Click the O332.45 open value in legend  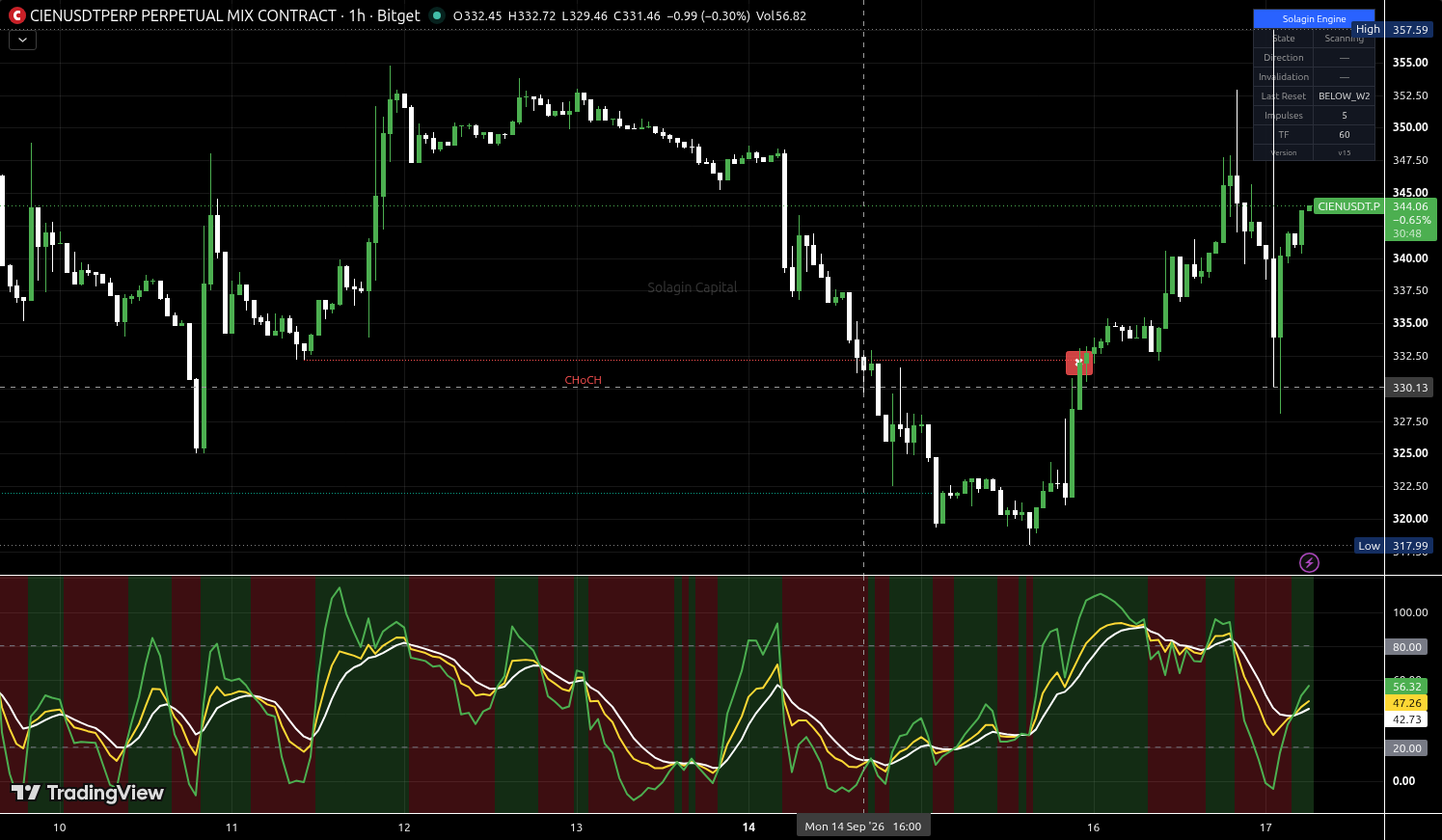pos(477,15)
